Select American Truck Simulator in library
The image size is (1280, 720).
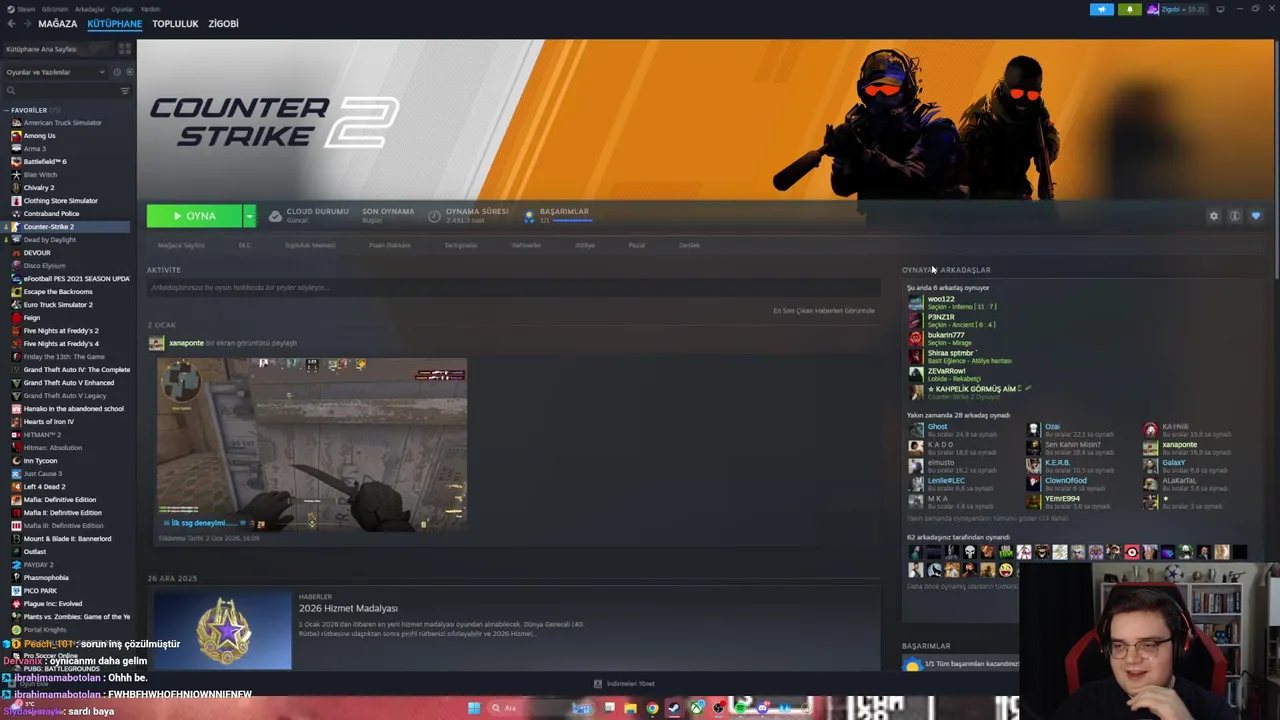(62, 123)
